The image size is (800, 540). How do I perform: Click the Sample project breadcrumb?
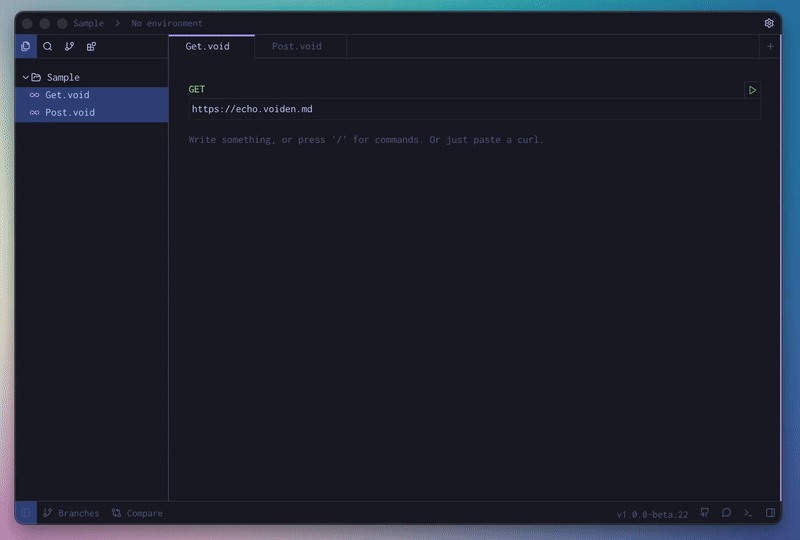click(88, 23)
